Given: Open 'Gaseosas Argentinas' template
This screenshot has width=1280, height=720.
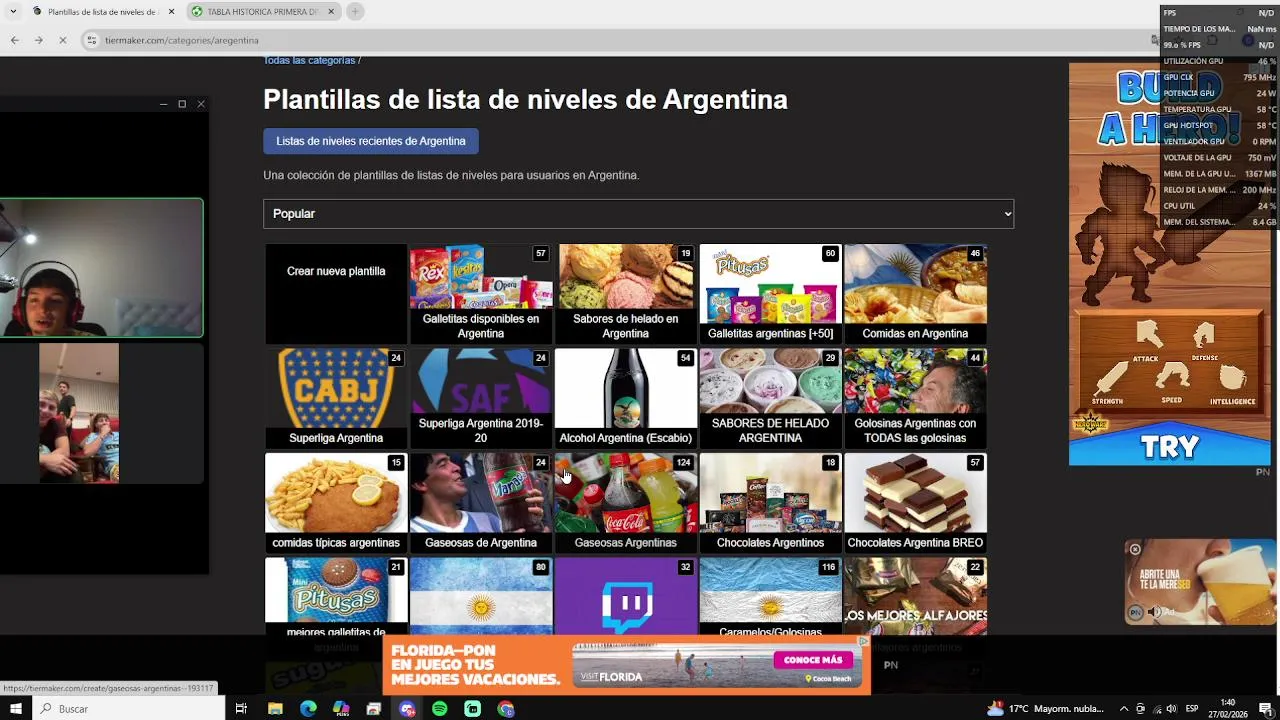Looking at the screenshot, I should coord(626,503).
